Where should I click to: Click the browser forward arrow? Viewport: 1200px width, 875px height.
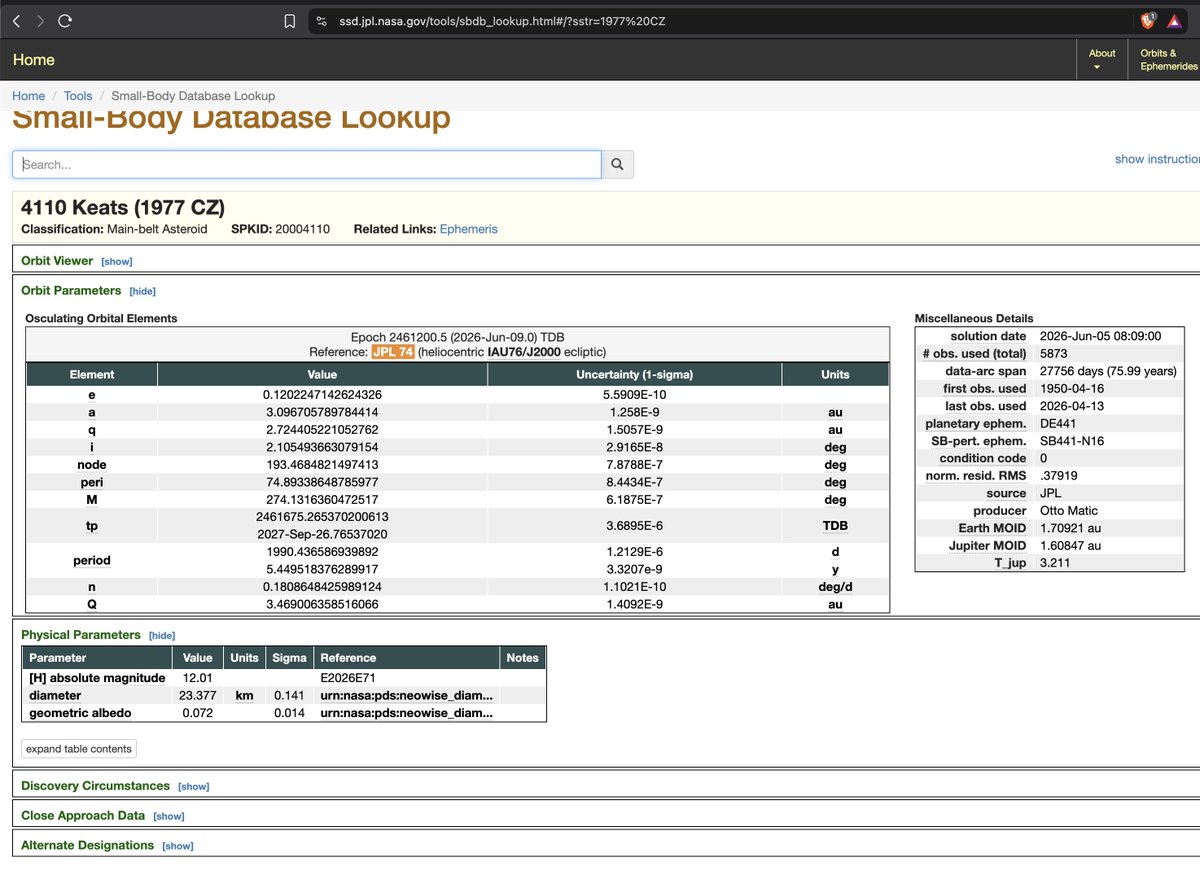click(40, 20)
